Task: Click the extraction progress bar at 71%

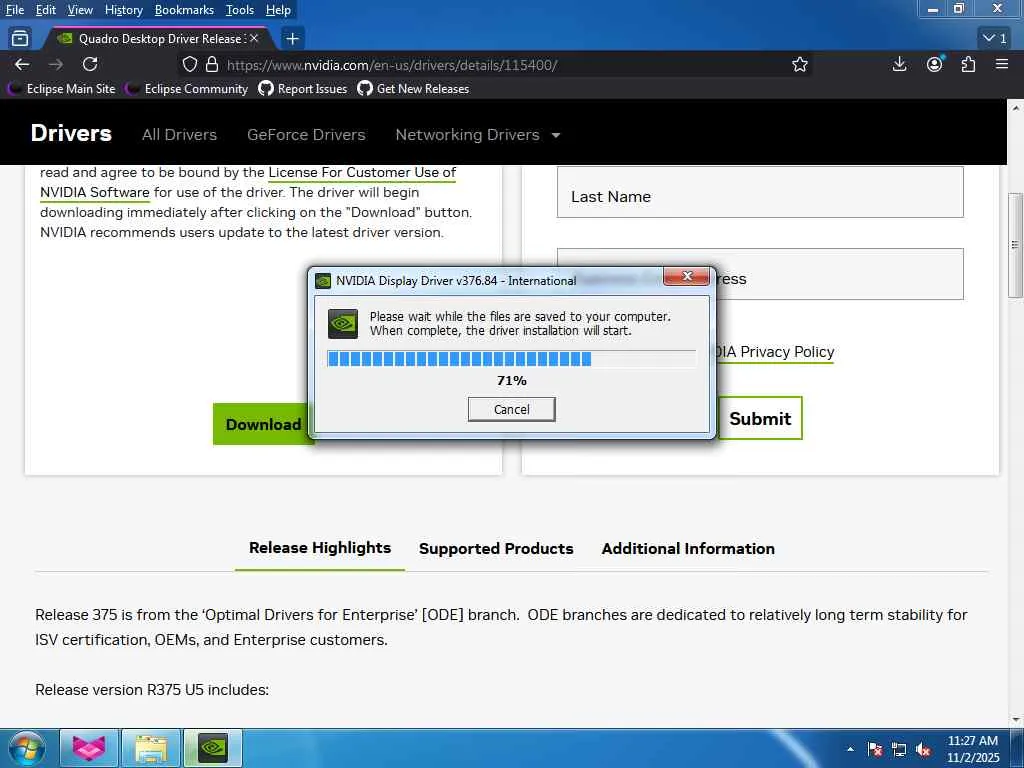Action: (511, 359)
